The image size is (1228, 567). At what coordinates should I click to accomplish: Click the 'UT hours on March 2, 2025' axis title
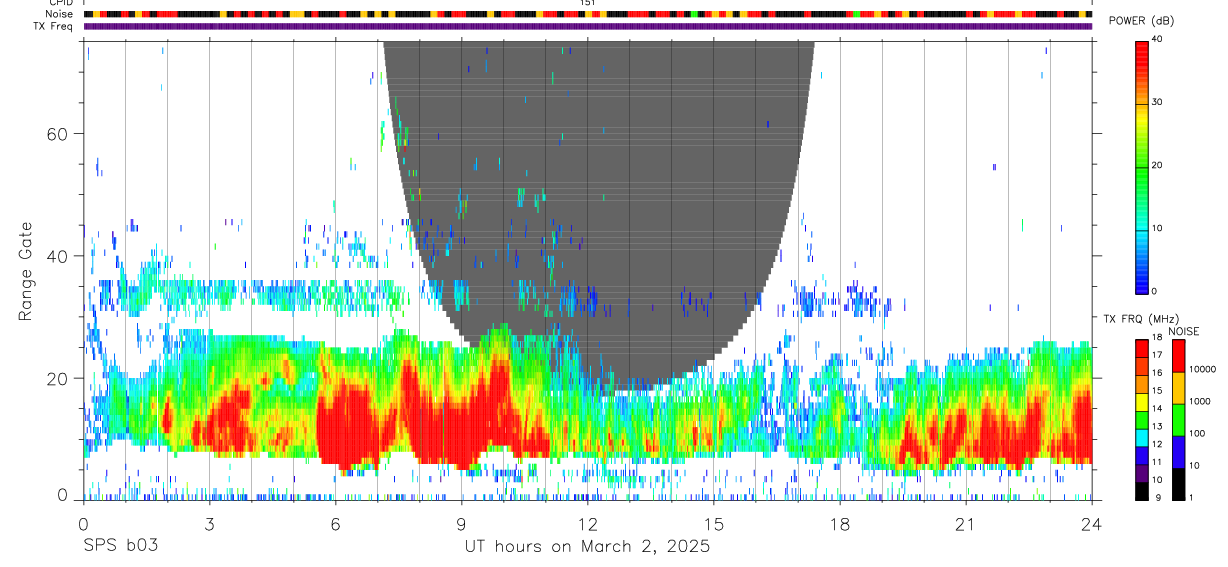coord(587,547)
